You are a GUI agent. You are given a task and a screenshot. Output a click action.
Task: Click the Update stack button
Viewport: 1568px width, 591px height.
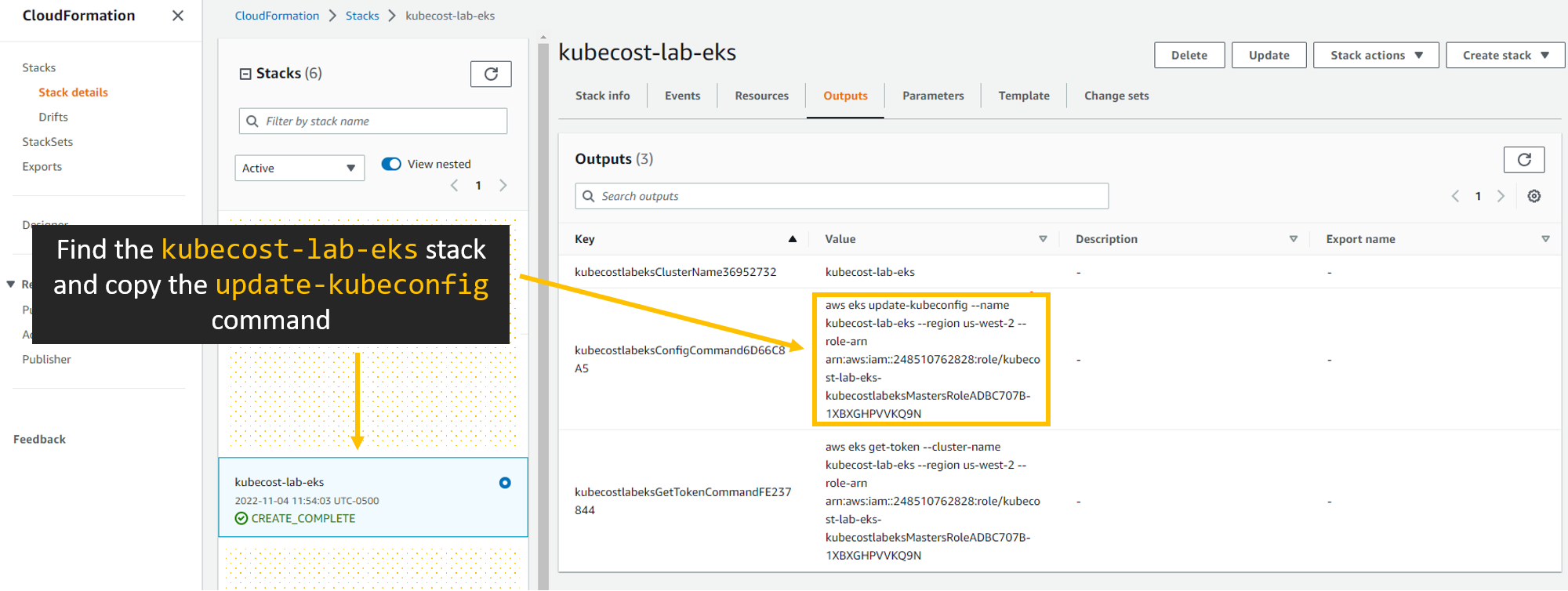coord(1269,55)
